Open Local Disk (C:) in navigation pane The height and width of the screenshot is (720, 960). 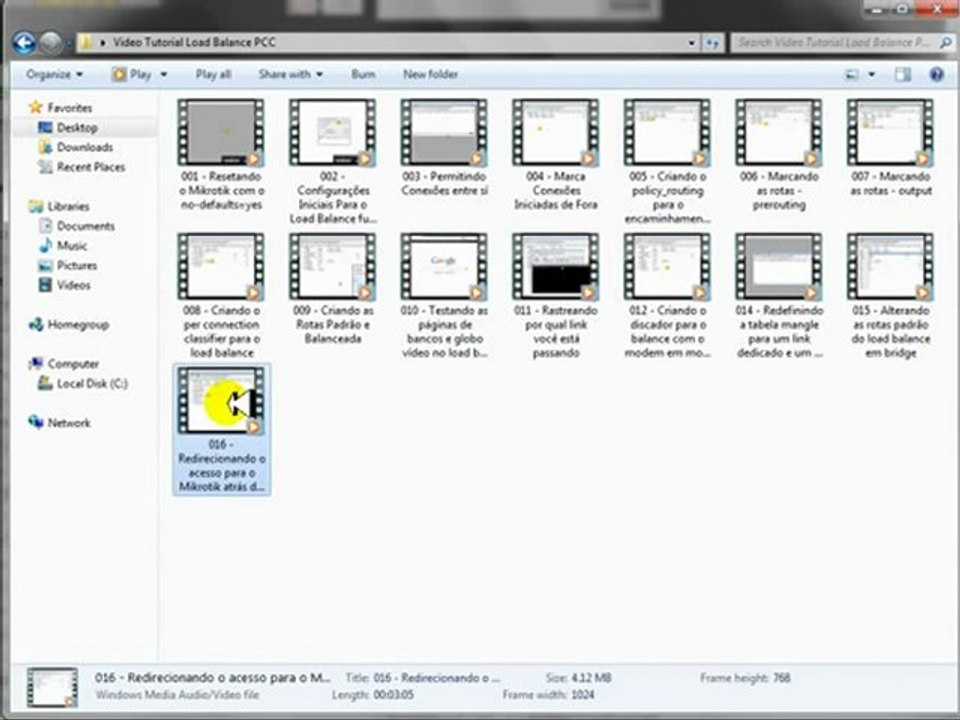tap(92, 383)
